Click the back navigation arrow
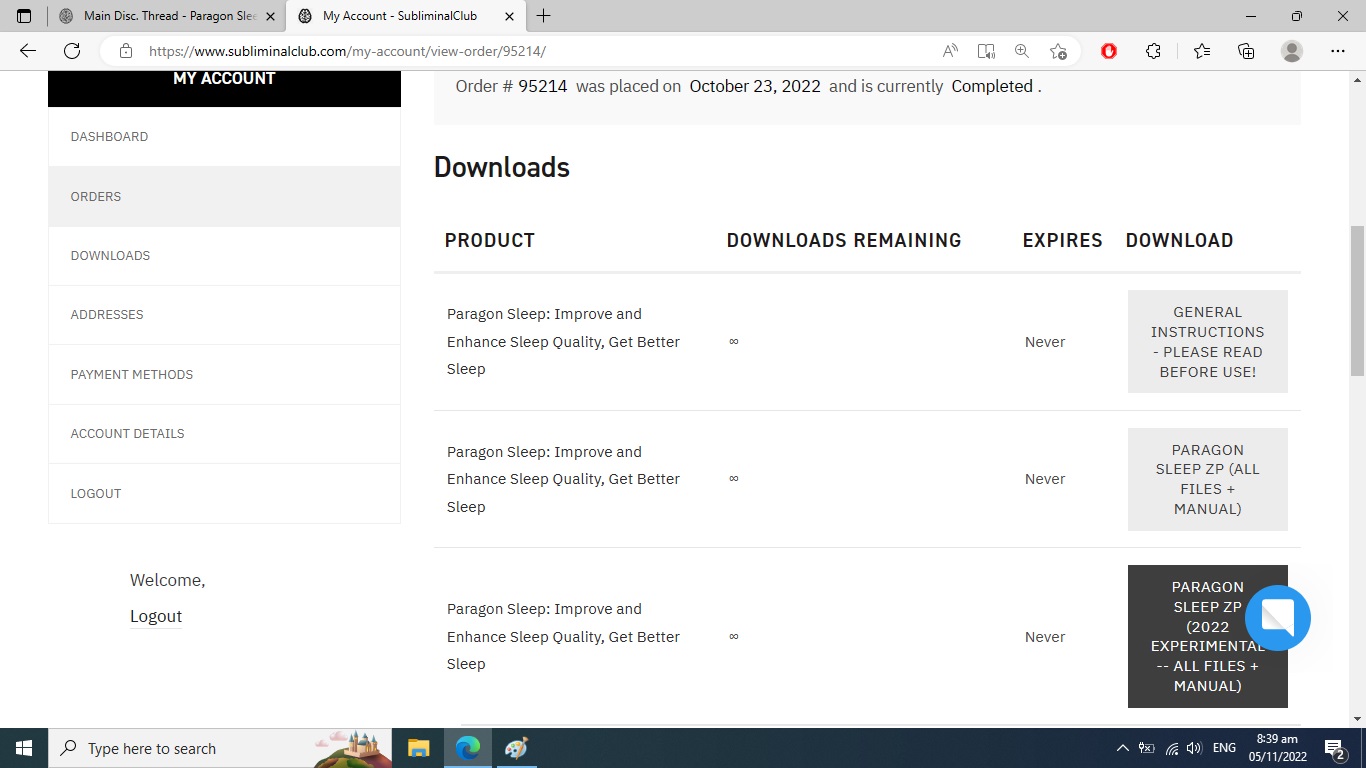The height and width of the screenshot is (768, 1366). (28, 51)
